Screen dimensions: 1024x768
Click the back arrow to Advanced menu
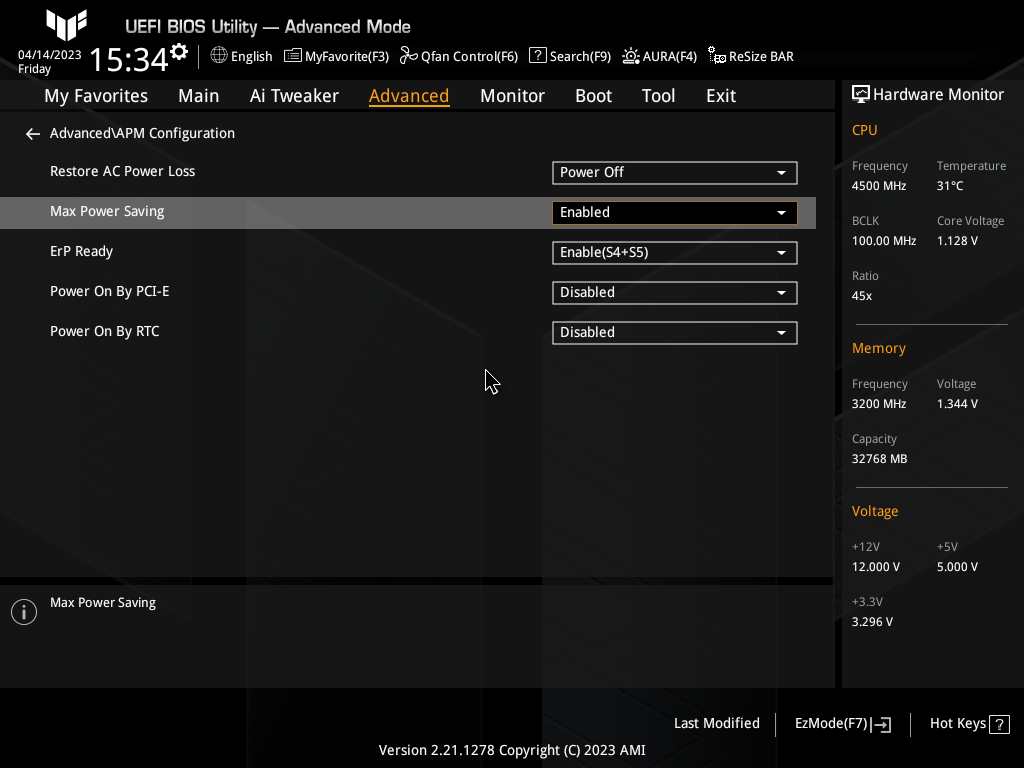coord(33,134)
